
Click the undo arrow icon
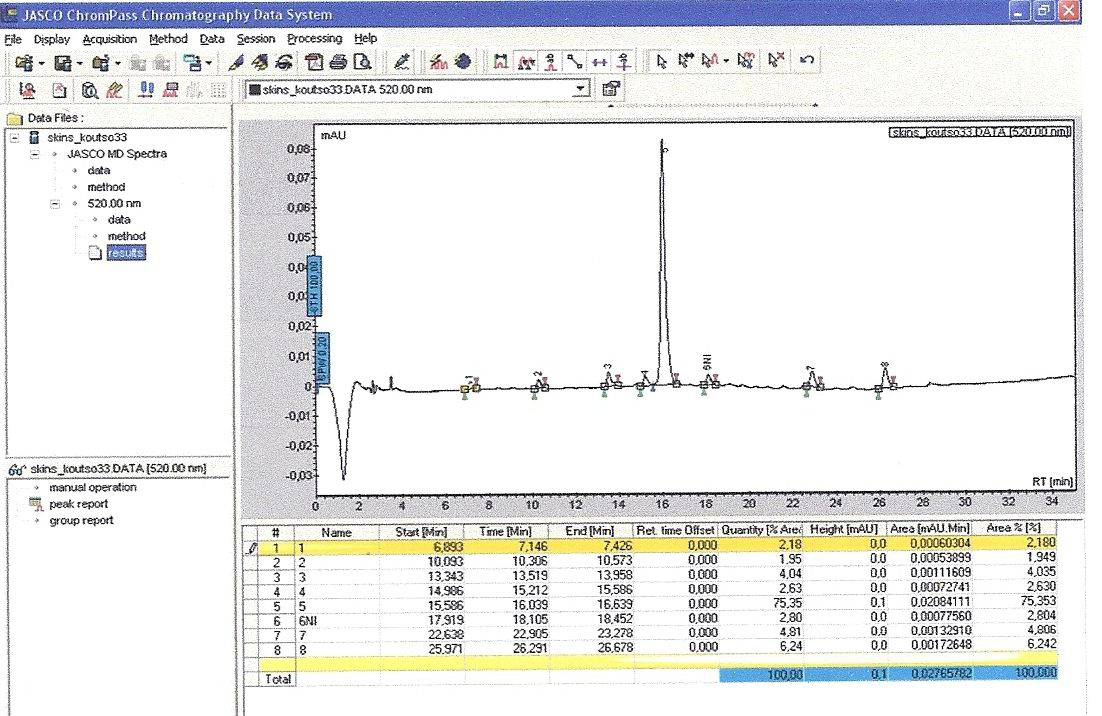pos(807,60)
